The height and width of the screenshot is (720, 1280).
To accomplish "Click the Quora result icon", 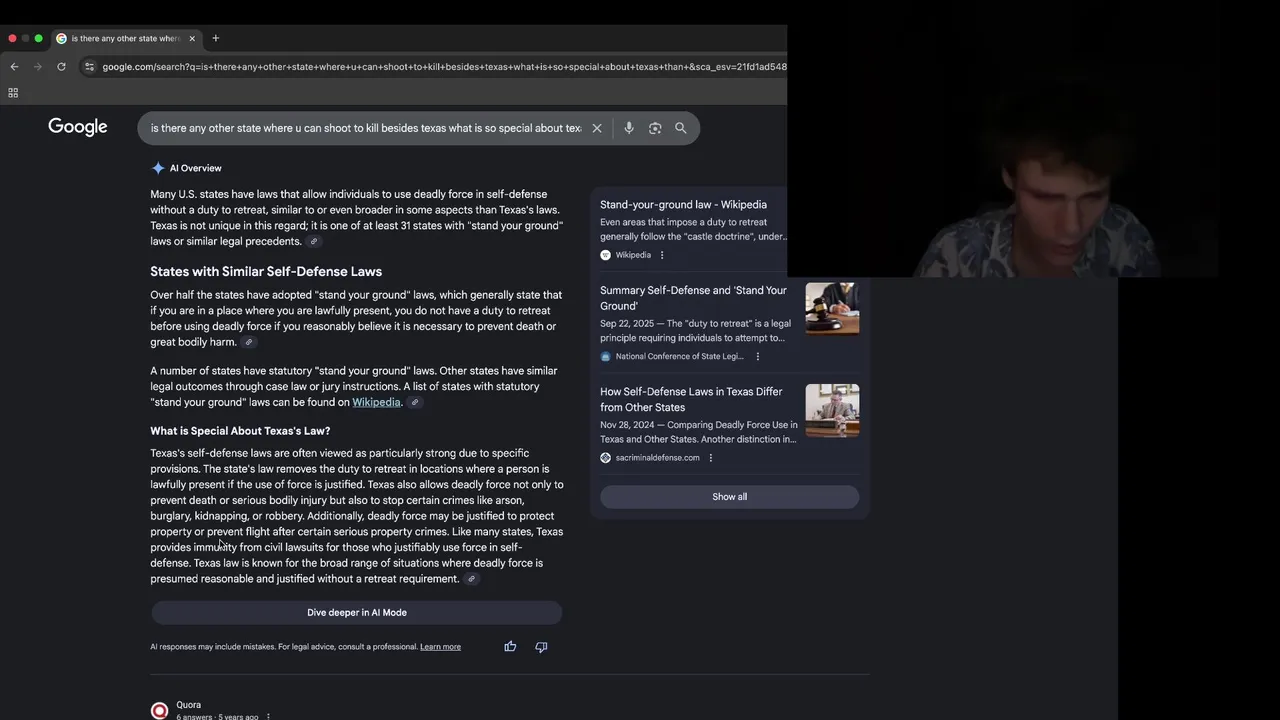I will (x=159, y=710).
